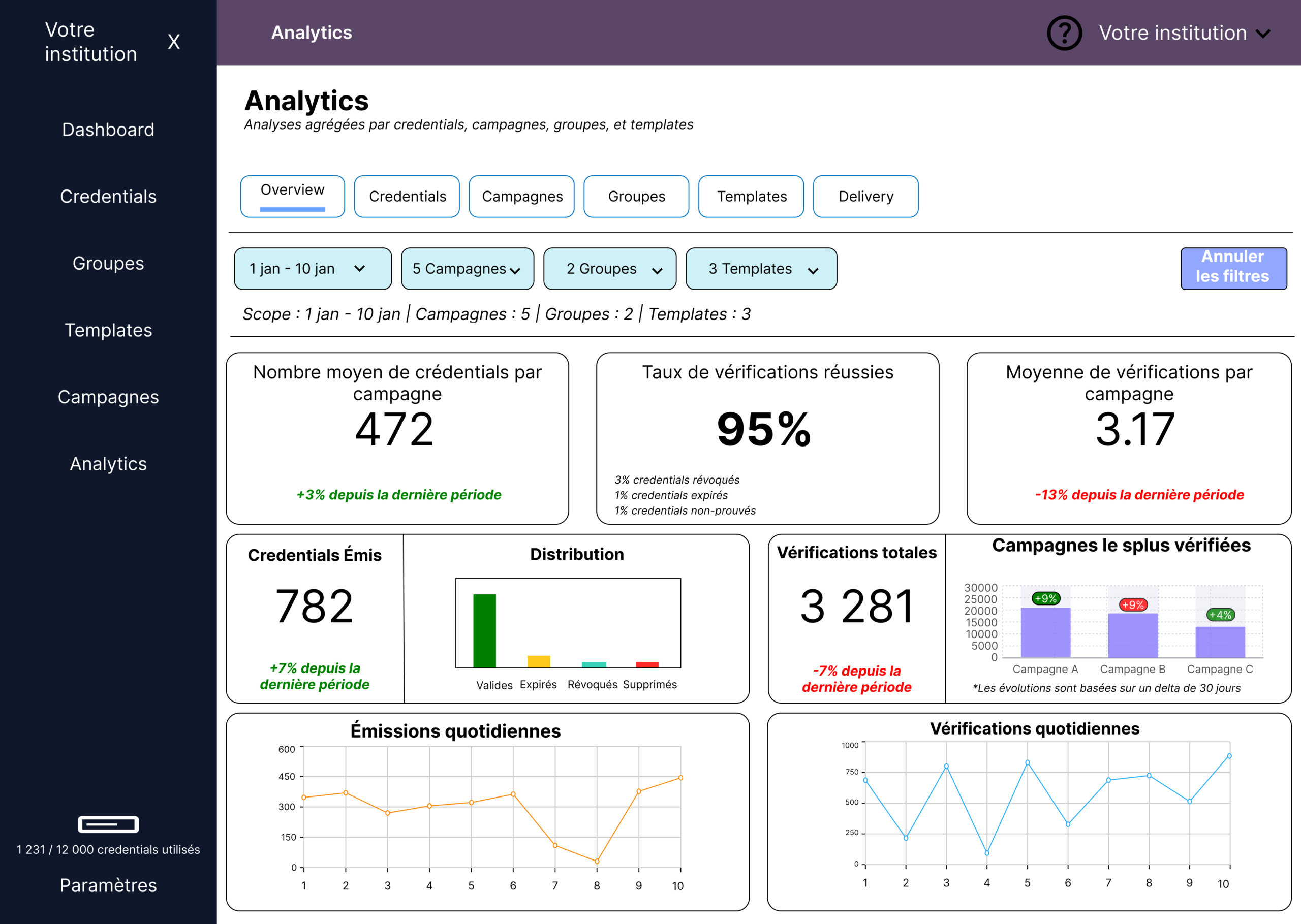Expand the Votre institution account chevron

click(x=1263, y=34)
